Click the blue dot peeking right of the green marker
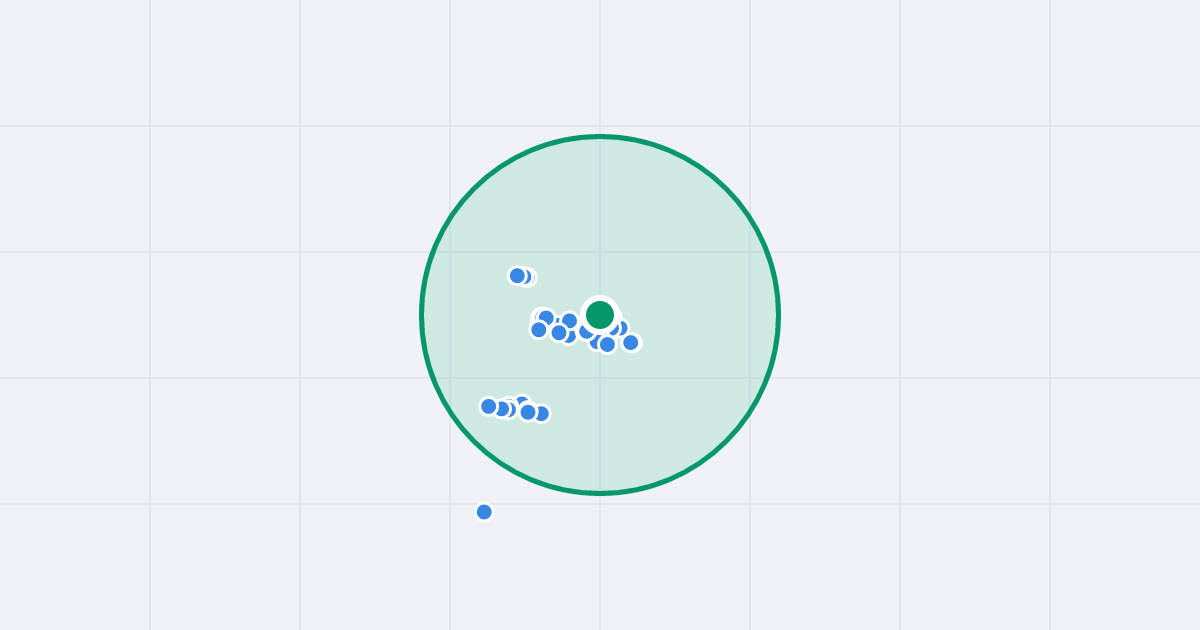This screenshot has width=1200, height=630. pyautogui.click(x=623, y=327)
